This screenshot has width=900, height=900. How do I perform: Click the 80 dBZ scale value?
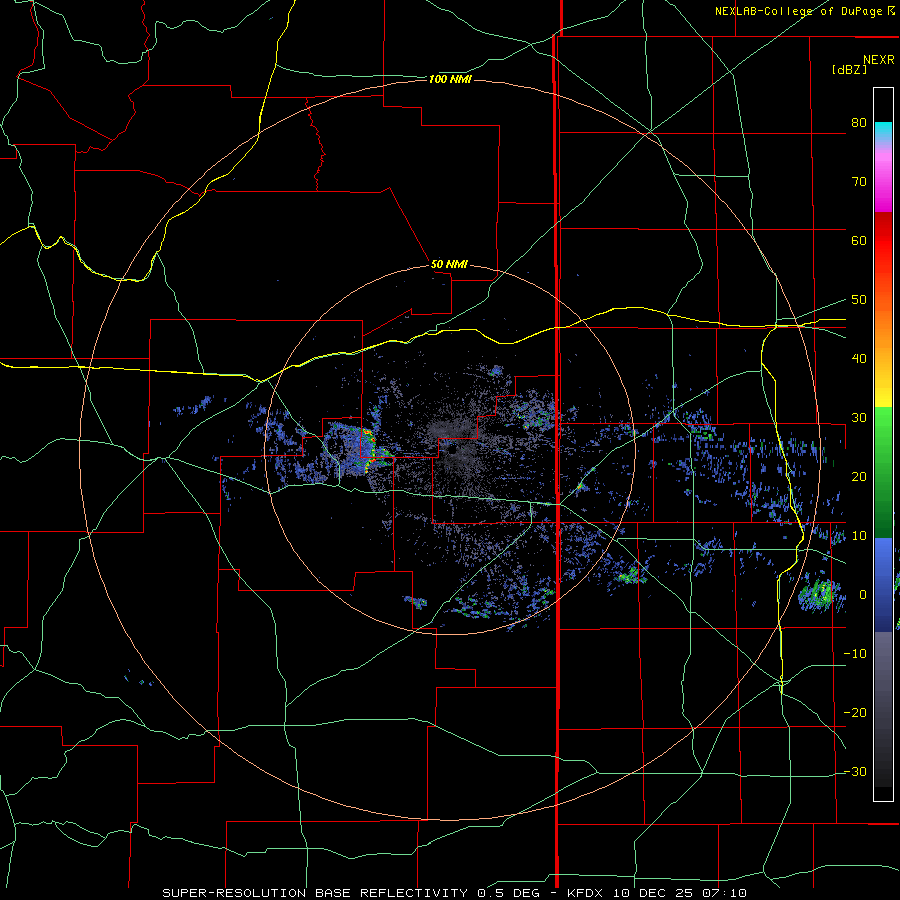[x=859, y=122]
